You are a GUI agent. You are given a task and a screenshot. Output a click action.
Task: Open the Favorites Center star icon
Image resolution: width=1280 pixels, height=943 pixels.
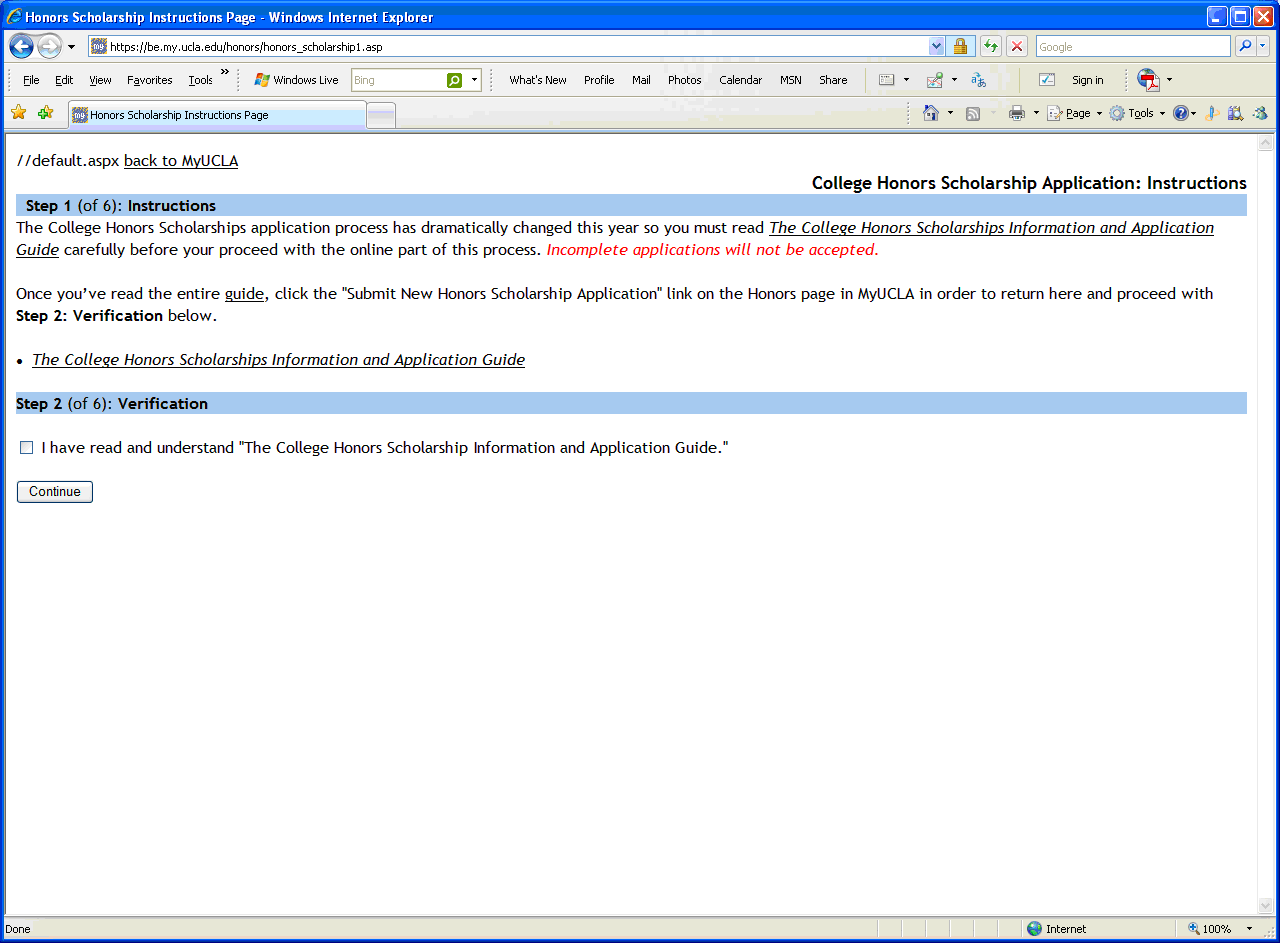pos(18,113)
